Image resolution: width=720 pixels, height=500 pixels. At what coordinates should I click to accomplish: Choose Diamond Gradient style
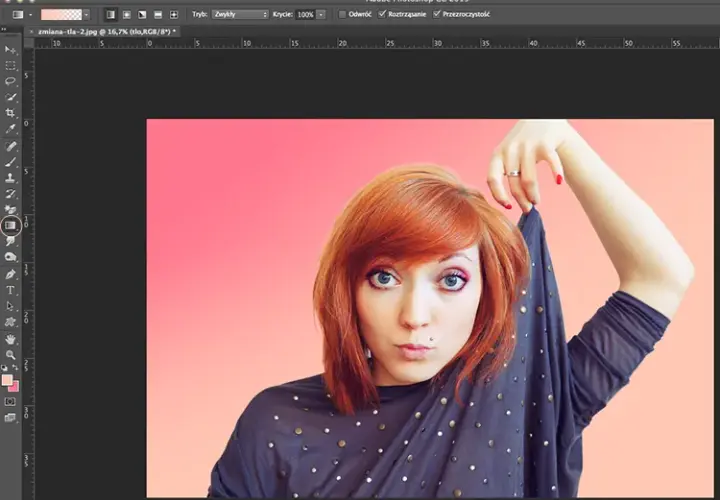[174, 15]
